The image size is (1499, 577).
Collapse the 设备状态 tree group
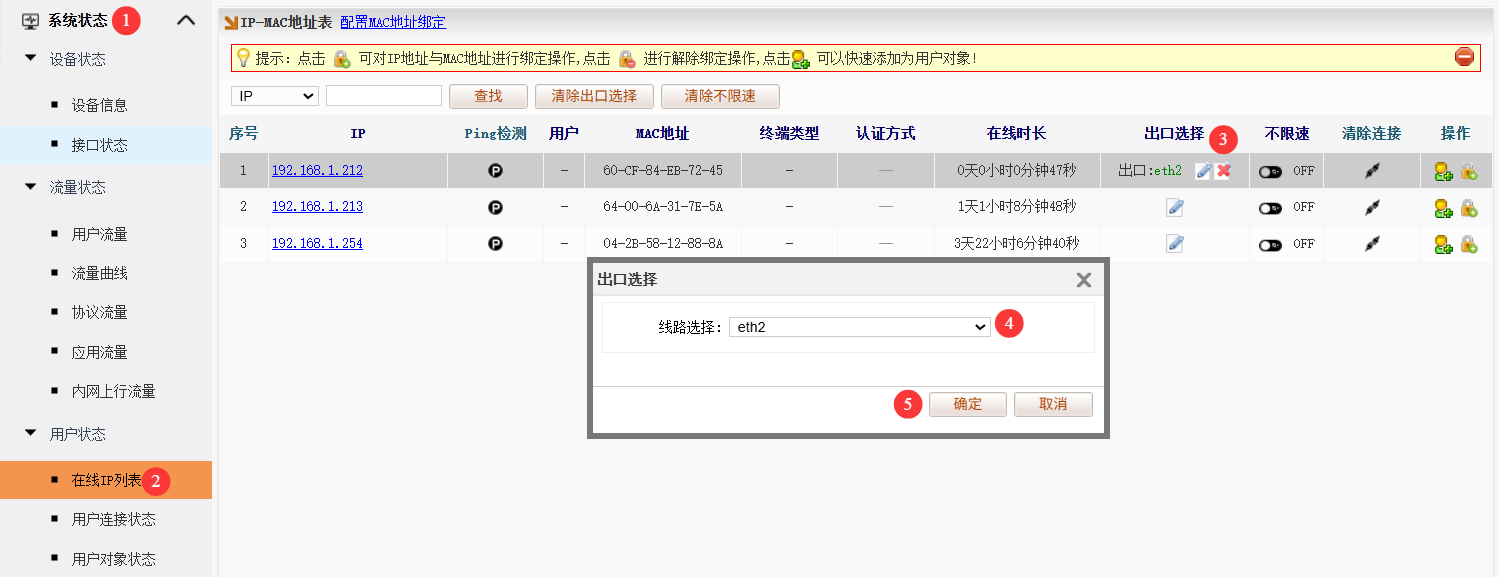30,59
